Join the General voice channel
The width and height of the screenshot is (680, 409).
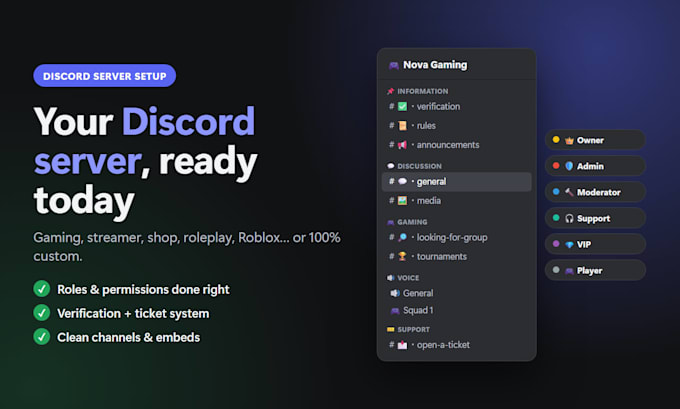click(456, 293)
